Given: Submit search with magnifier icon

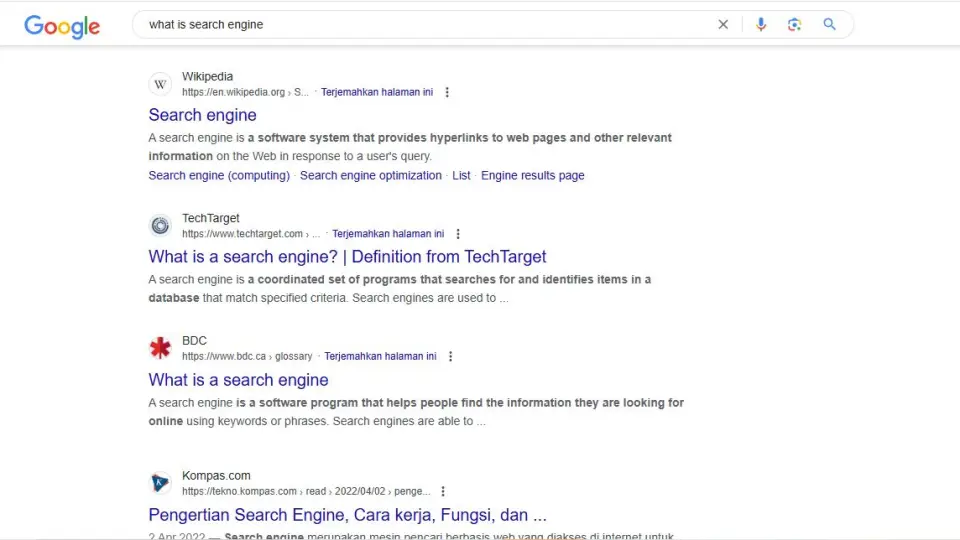Looking at the screenshot, I should click(830, 24).
